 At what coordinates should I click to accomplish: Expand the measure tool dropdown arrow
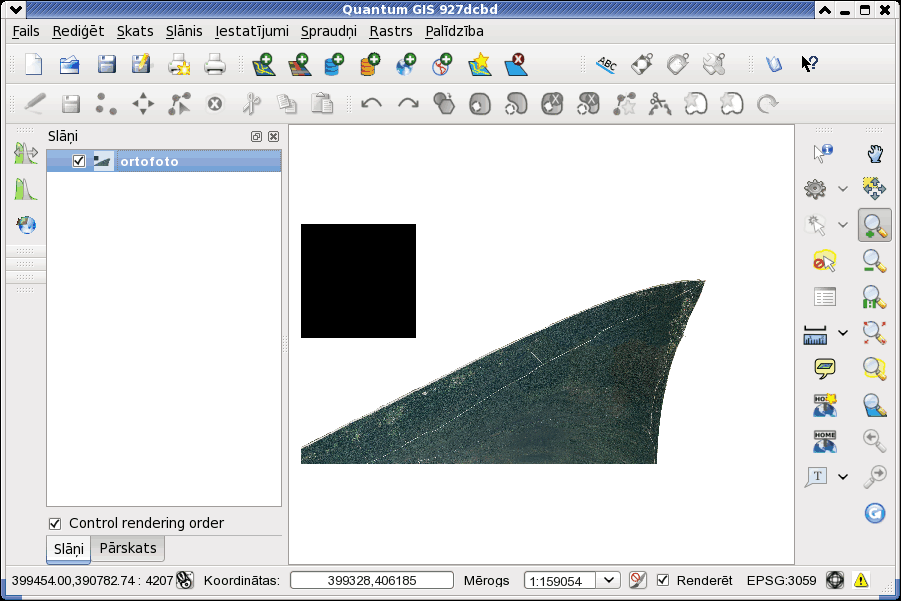coord(843,333)
